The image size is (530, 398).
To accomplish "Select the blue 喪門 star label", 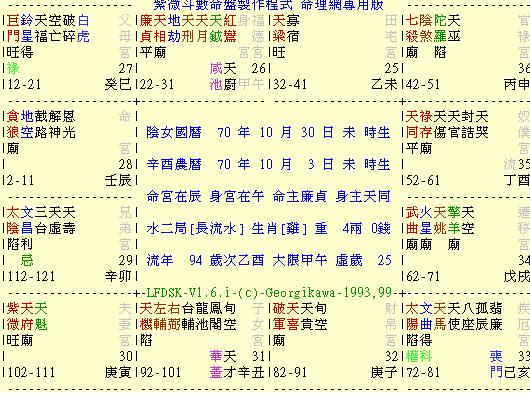I will pyautogui.click(x=496, y=365).
